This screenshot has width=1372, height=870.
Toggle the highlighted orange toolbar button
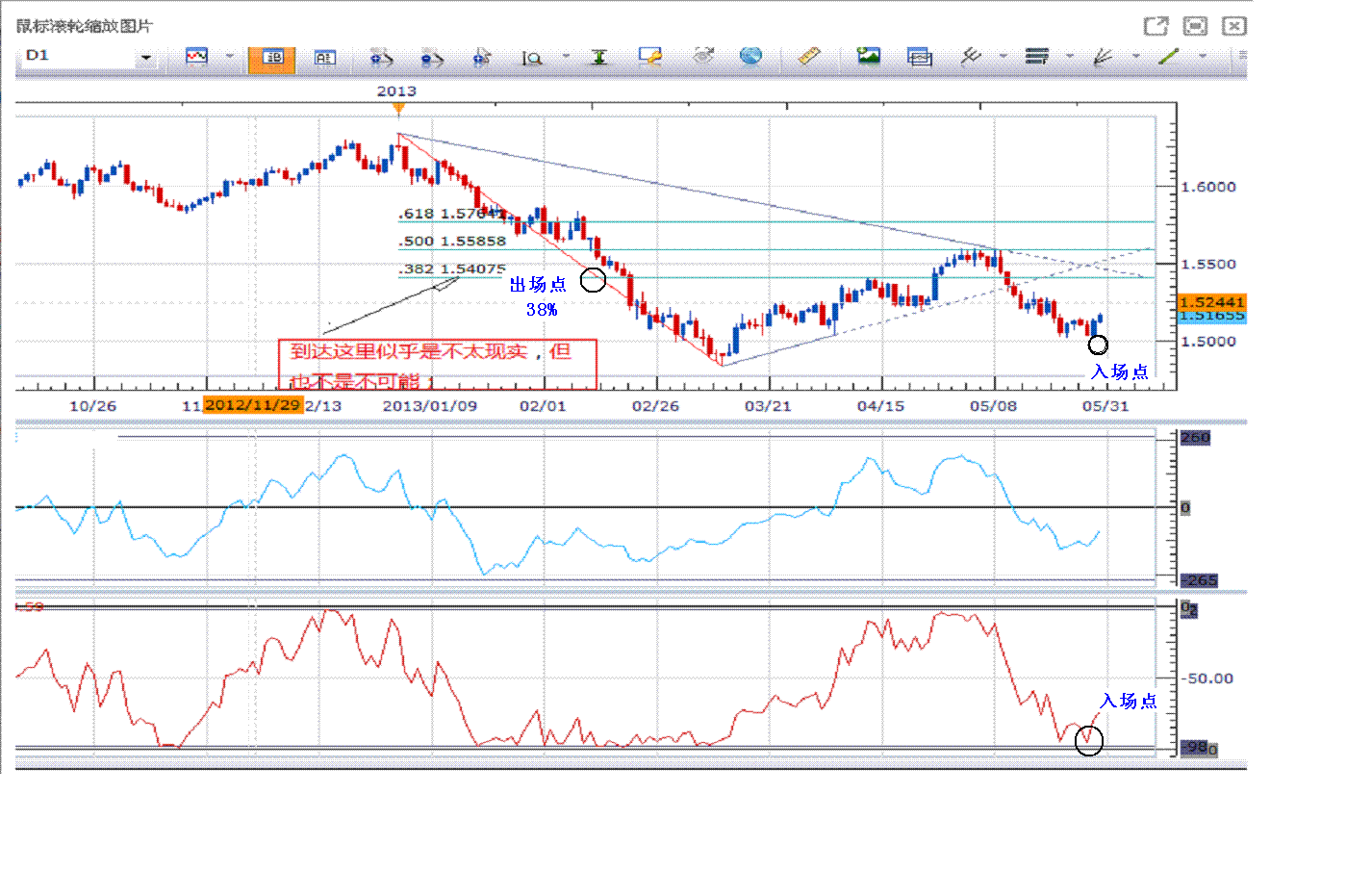click(272, 59)
